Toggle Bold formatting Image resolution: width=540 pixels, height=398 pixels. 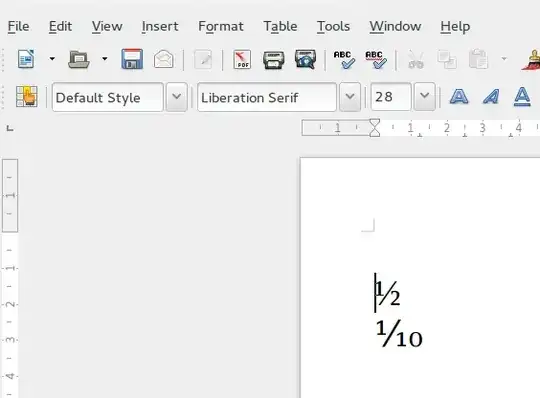459,96
